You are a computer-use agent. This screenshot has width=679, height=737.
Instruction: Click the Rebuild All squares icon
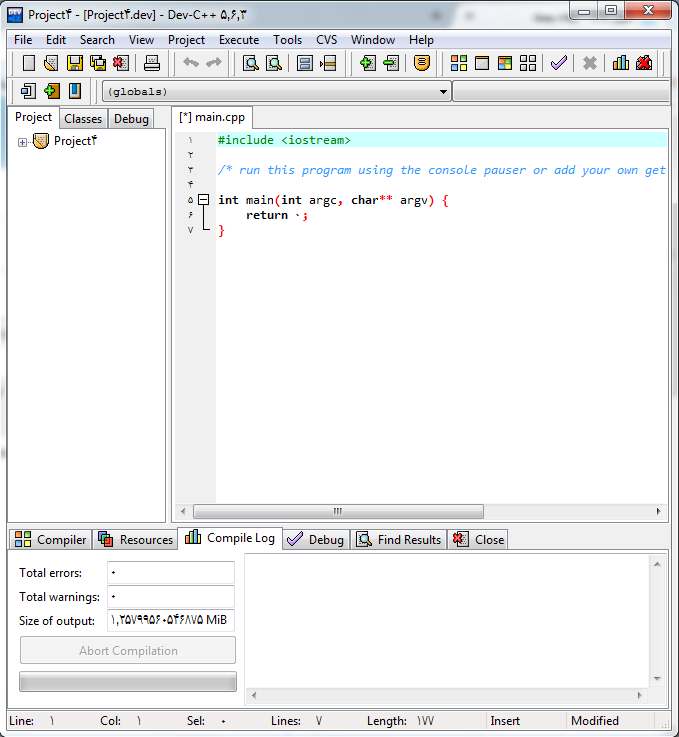(x=528, y=63)
